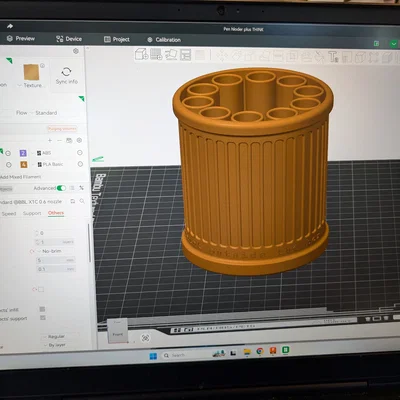Open printer settings gear icon
This screenshot has width=400, height=400.
click(76, 51)
